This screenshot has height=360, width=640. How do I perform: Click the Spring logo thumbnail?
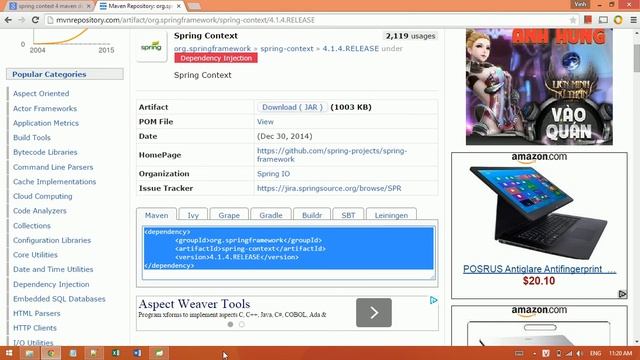click(x=151, y=46)
